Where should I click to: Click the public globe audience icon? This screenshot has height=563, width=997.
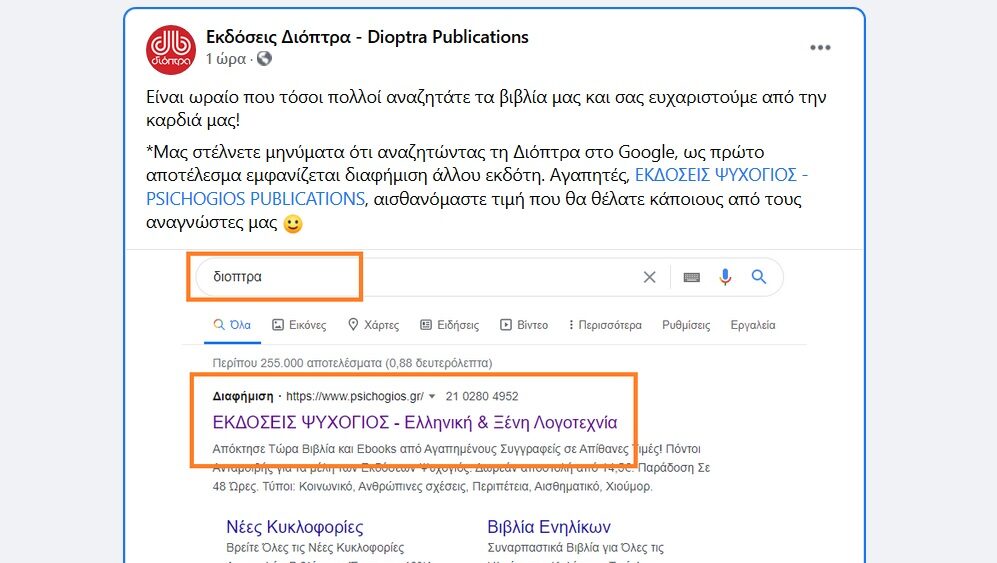(265, 59)
